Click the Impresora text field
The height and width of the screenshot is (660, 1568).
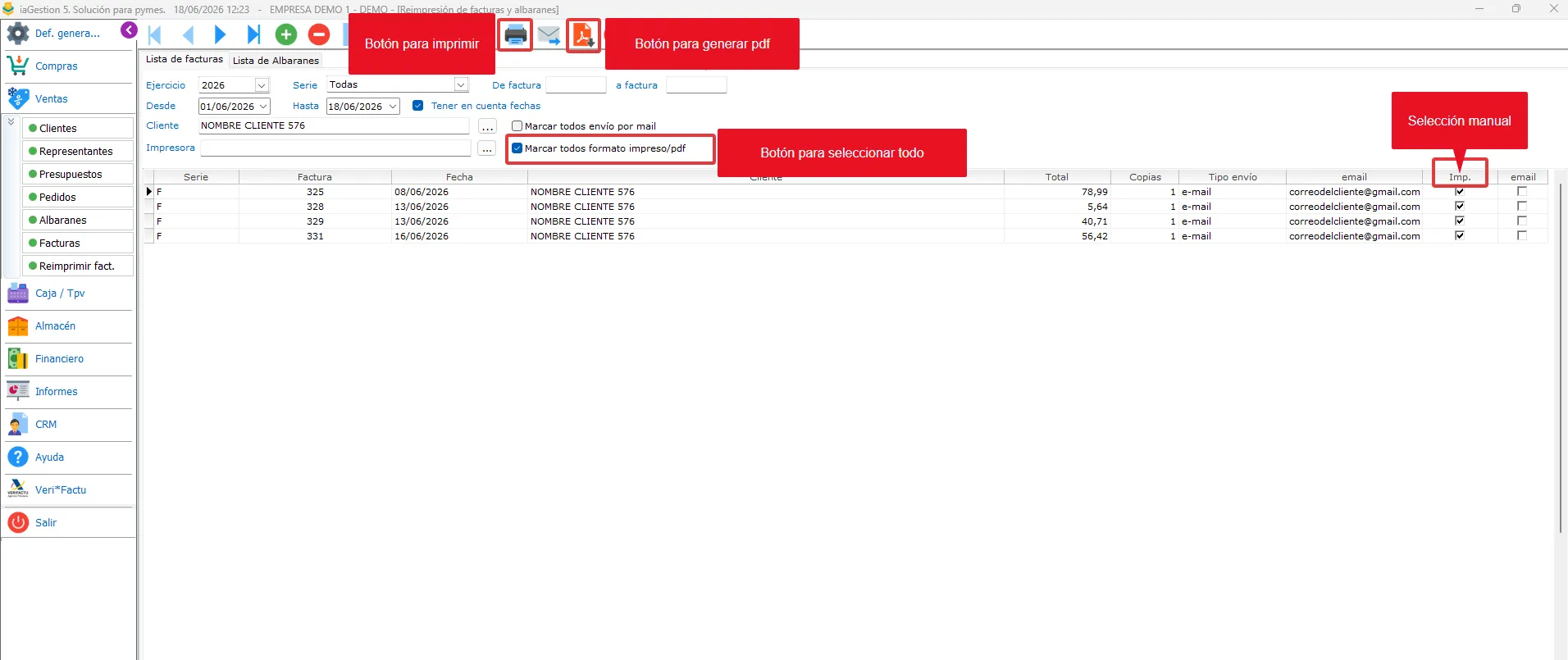click(335, 148)
